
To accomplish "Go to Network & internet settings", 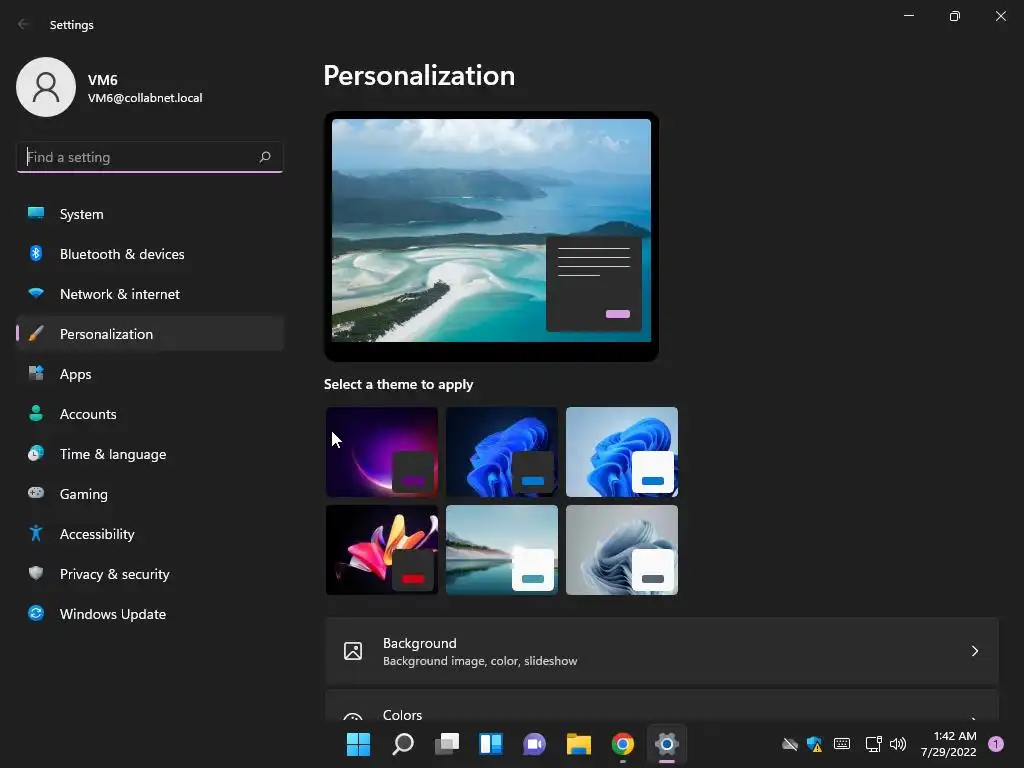I will click(x=150, y=294).
